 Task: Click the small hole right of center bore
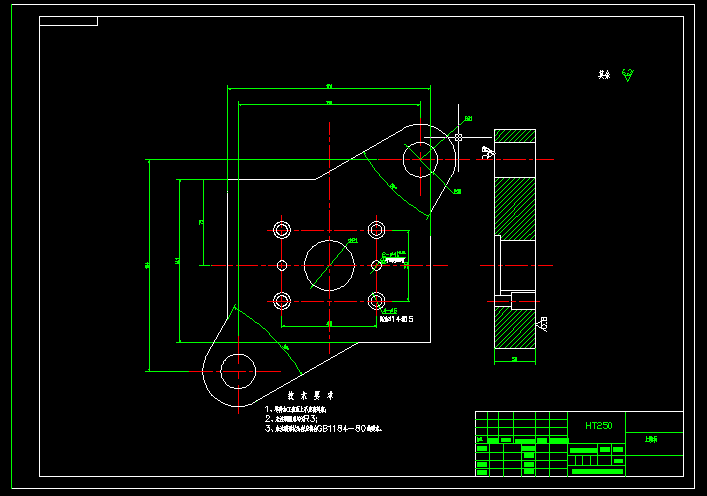click(x=376, y=266)
